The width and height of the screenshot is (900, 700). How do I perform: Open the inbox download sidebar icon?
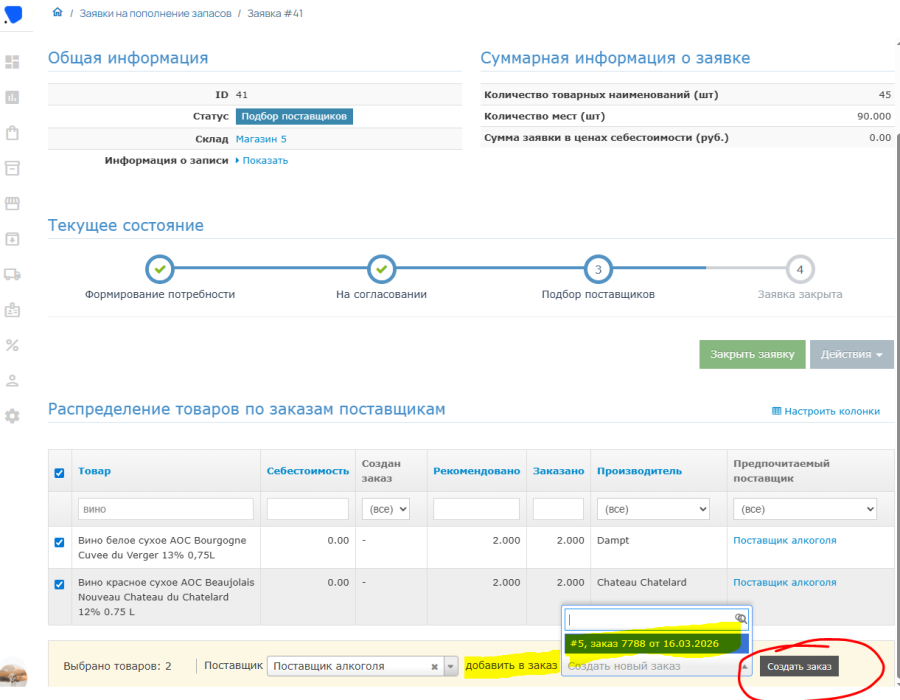pos(12,239)
